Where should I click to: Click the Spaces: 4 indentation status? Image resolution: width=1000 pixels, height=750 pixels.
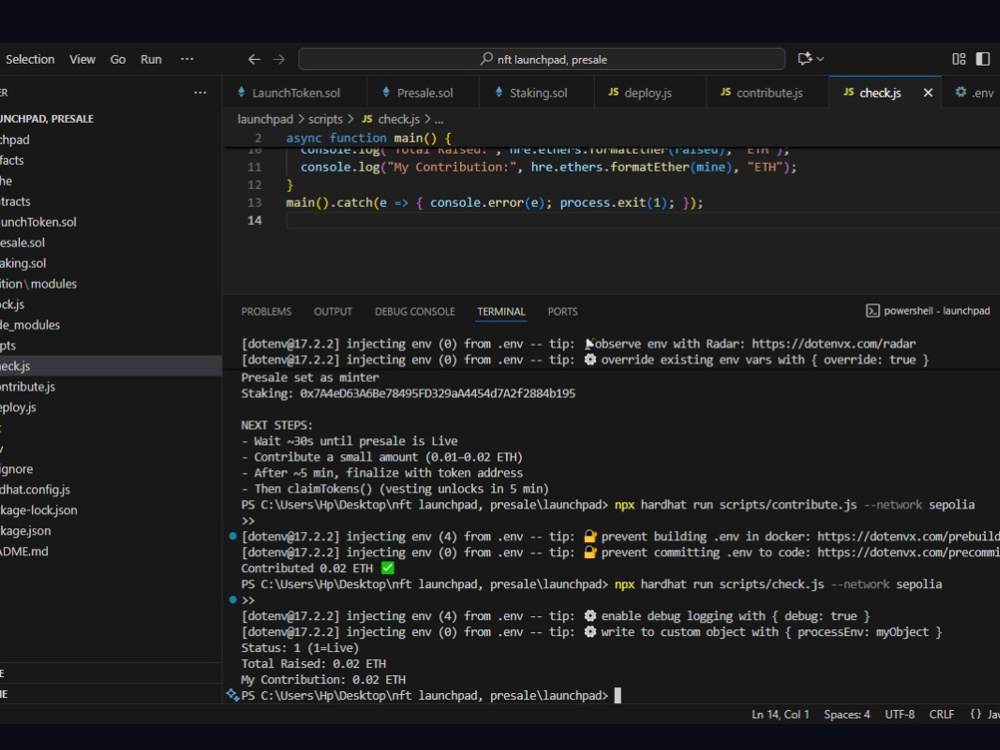pyautogui.click(x=847, y=714)
